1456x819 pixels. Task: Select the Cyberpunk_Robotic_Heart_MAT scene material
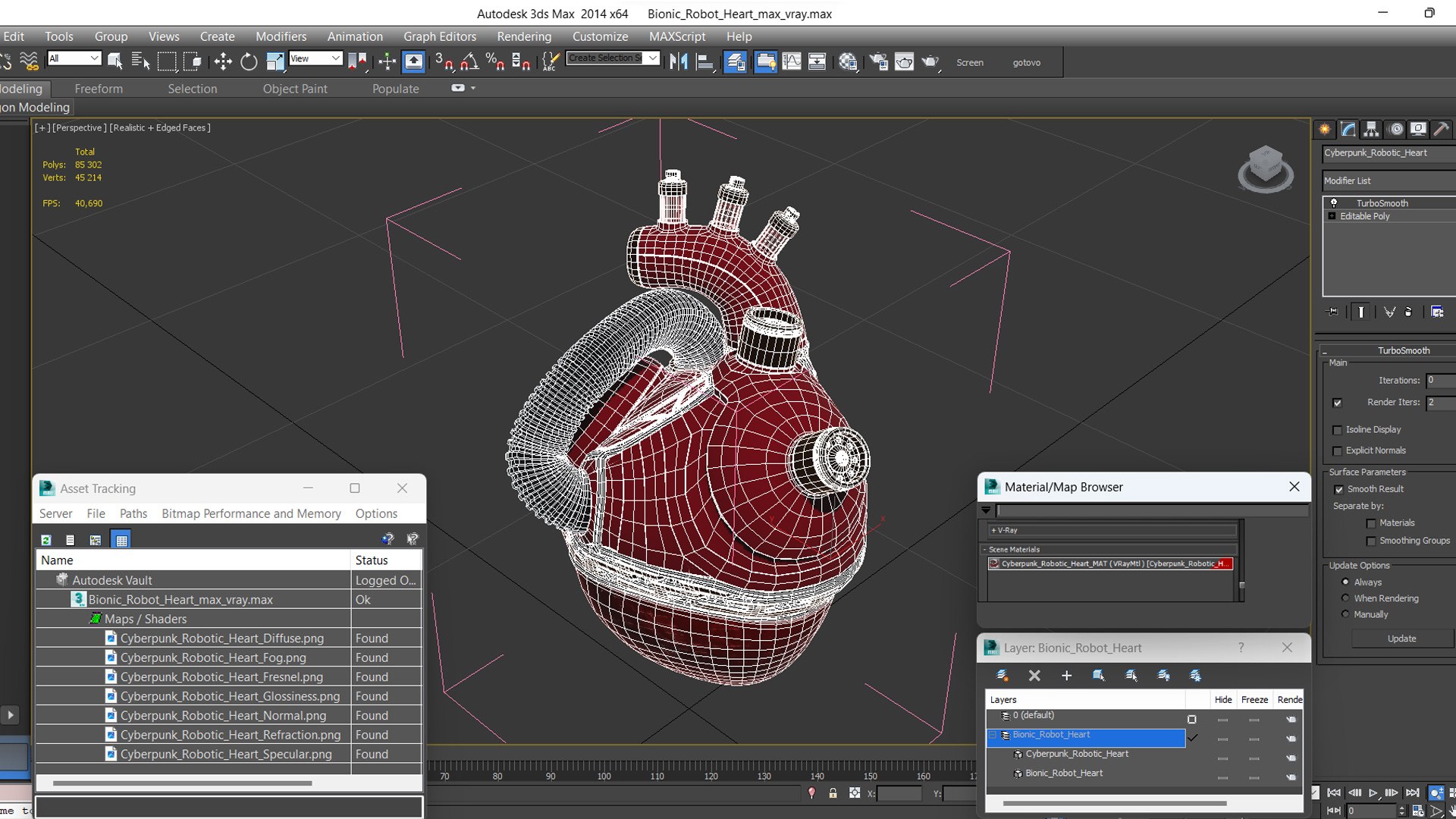coord(1110,563)
